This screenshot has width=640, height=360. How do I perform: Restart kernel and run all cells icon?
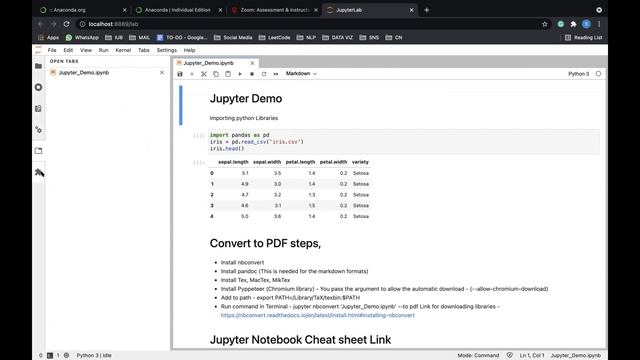click(x=276, y=74)
